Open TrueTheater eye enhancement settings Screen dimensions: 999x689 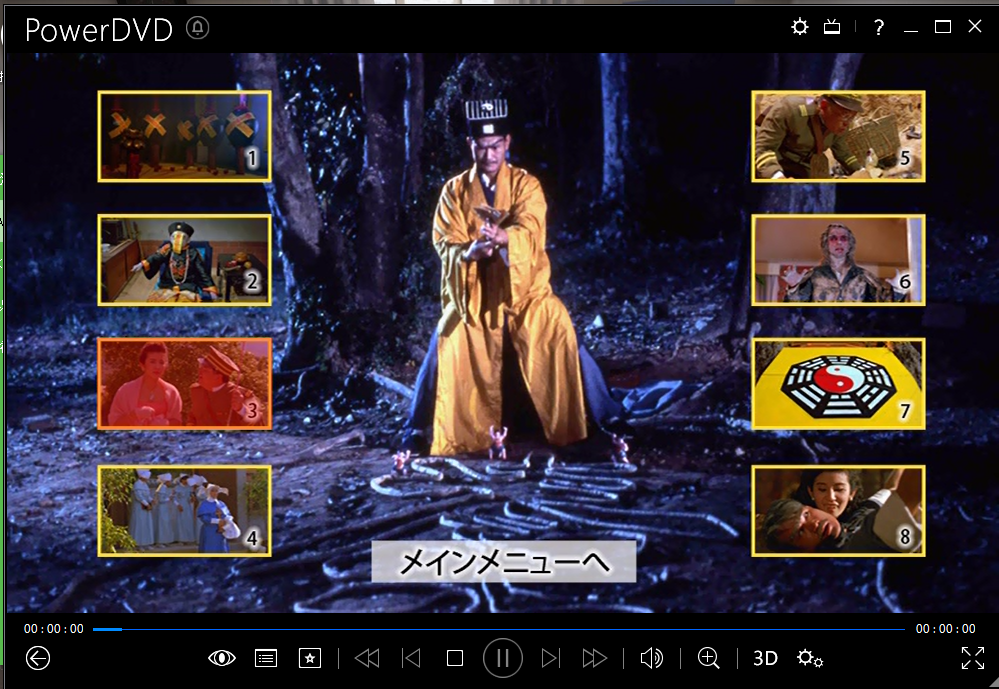coord(222,658)
